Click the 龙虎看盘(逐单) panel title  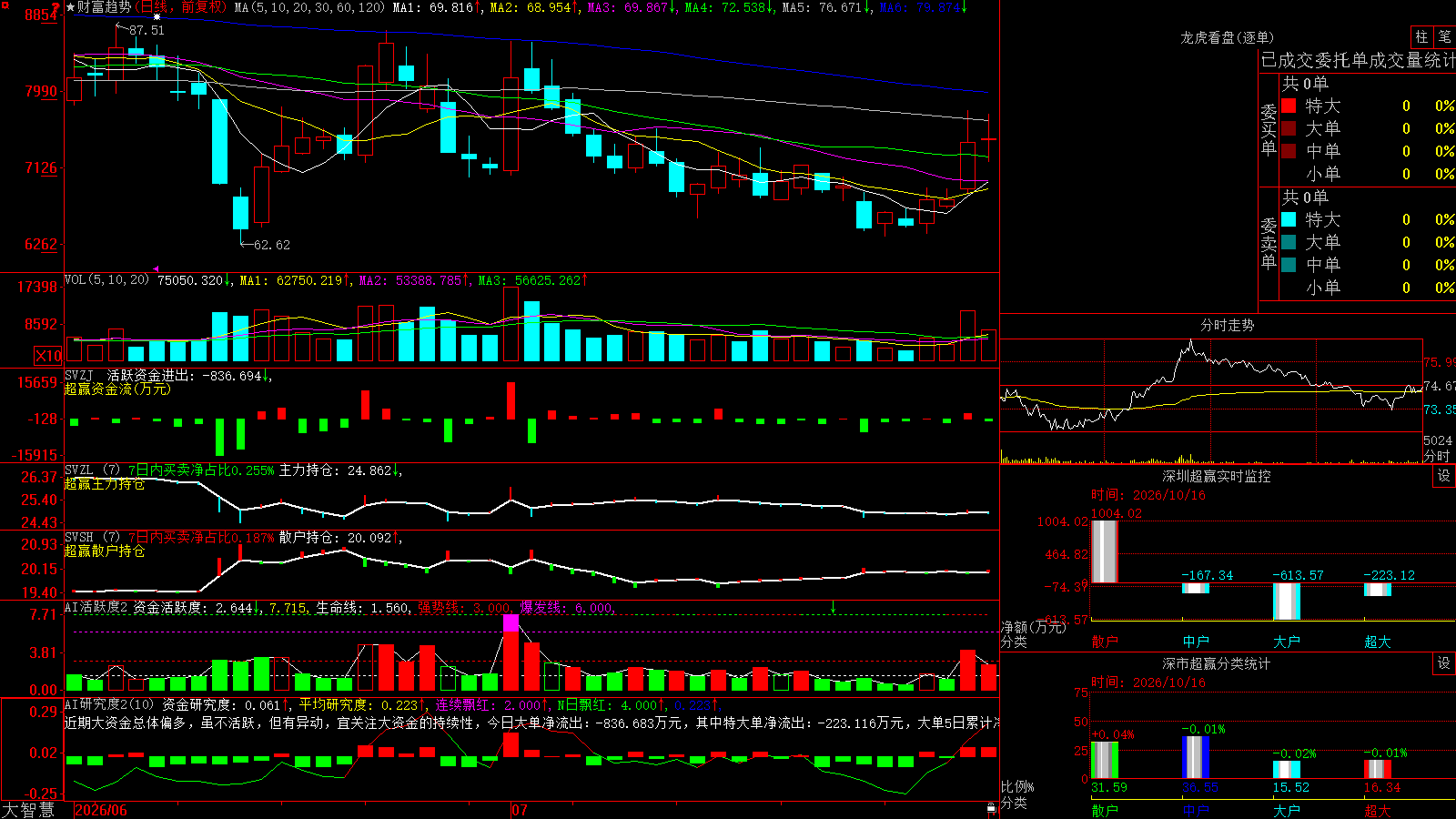(1227, 37)
